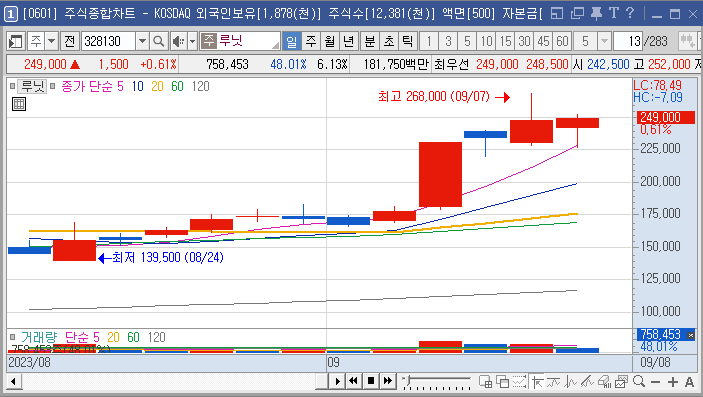Select interval button 45
703x397 pixels.
click(543, 42)
